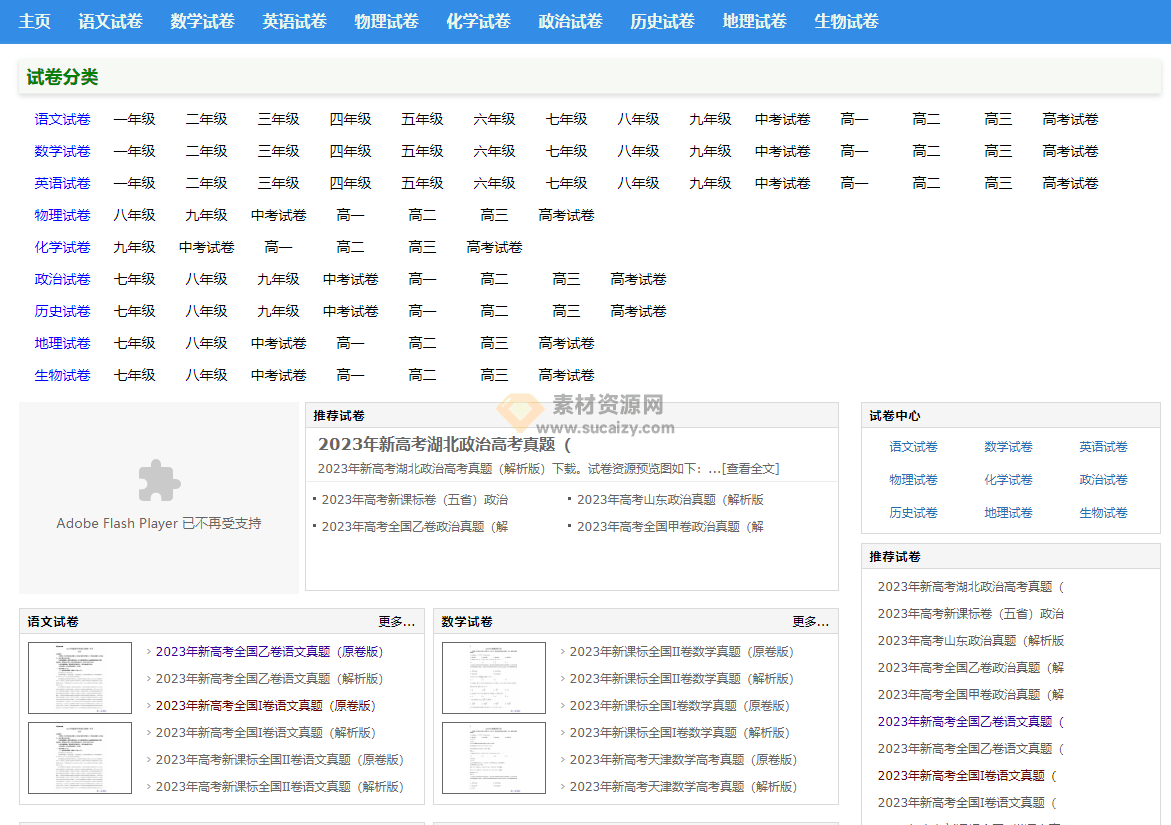Open 七年级 link in the 政治试卷 row
This screenshot has width=1171, height=825.
(x=135, y=279)
